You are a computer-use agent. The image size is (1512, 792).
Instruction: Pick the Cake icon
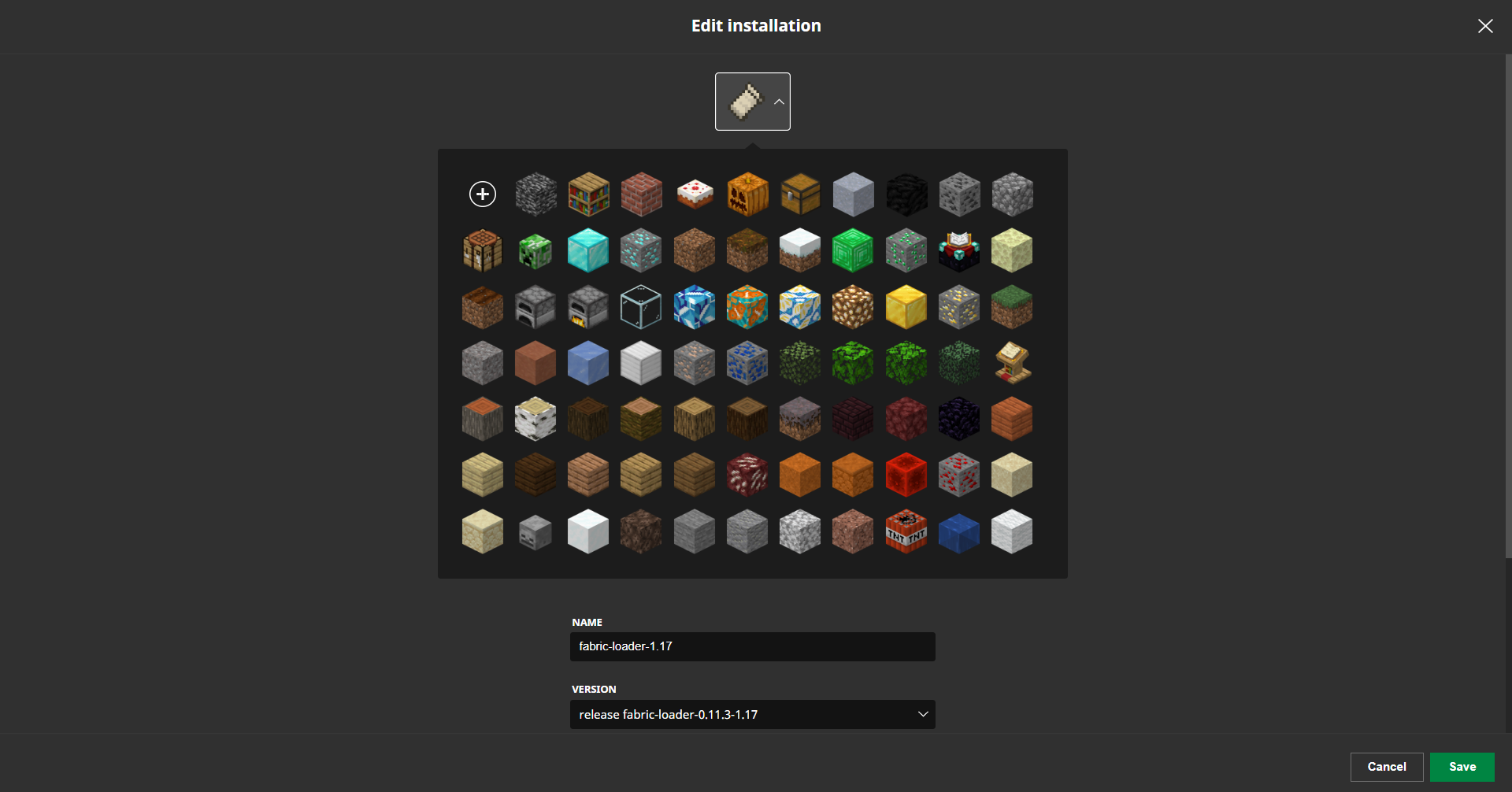pyautogui.click(x=695, y=194)
